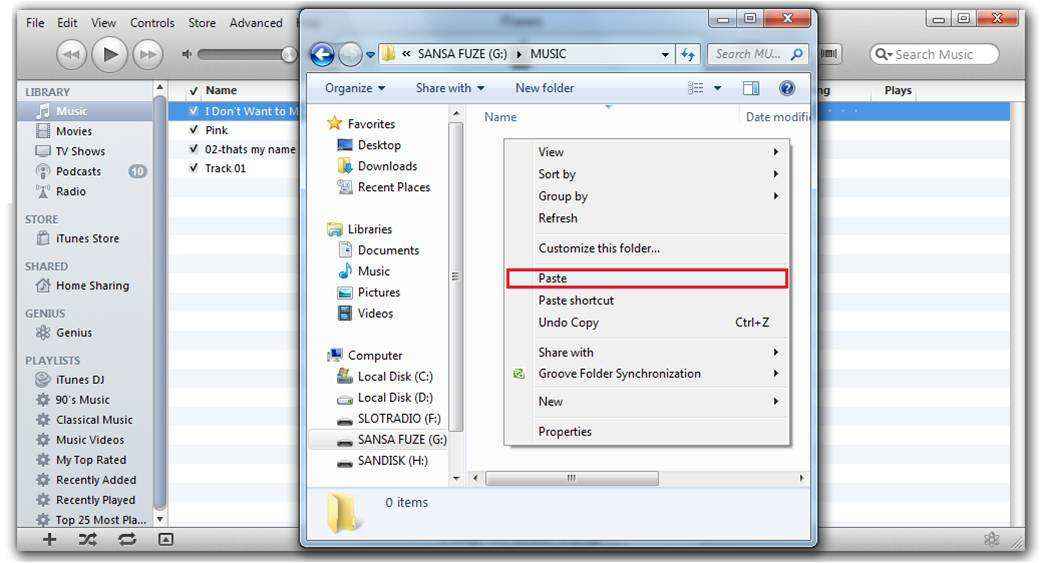Select Podcasts in iTunes sidebar
The image size is (1040, 563).
point(78,171)
